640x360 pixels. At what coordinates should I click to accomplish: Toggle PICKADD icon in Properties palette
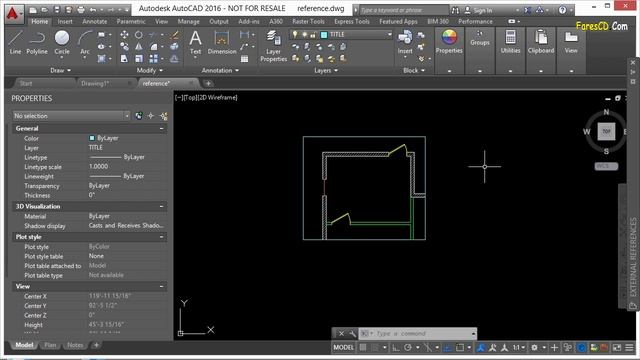click(139, 116)
